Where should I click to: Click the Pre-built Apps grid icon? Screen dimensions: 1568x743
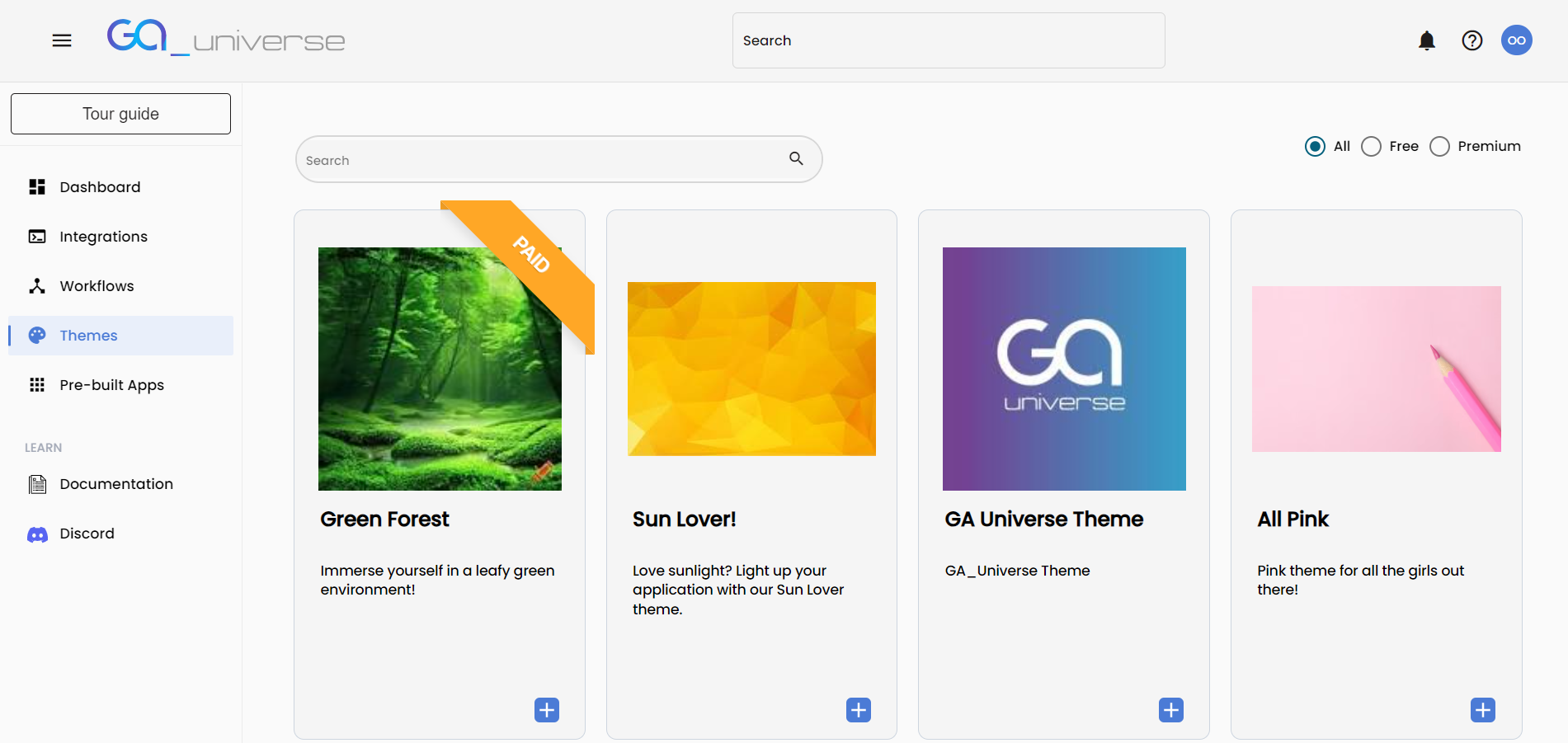click(x=37, y=385)
